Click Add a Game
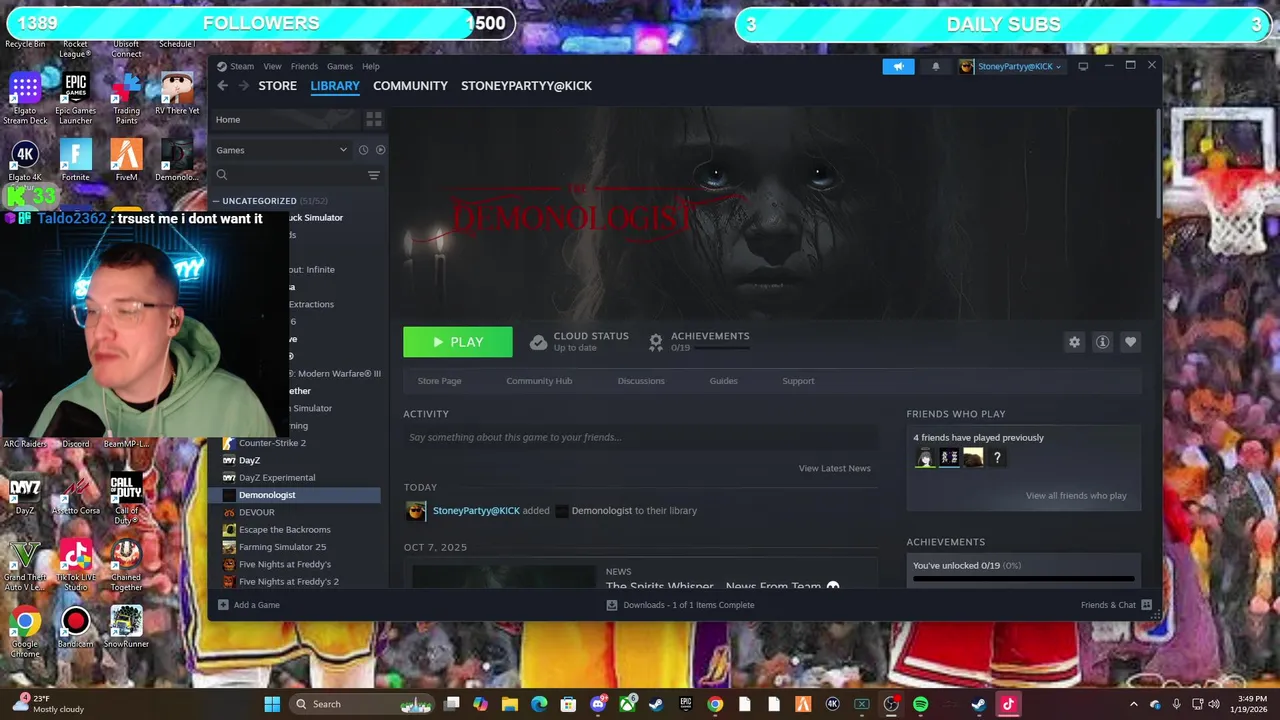Viewport: 1280px width, 720px height. tap(249, 605)
